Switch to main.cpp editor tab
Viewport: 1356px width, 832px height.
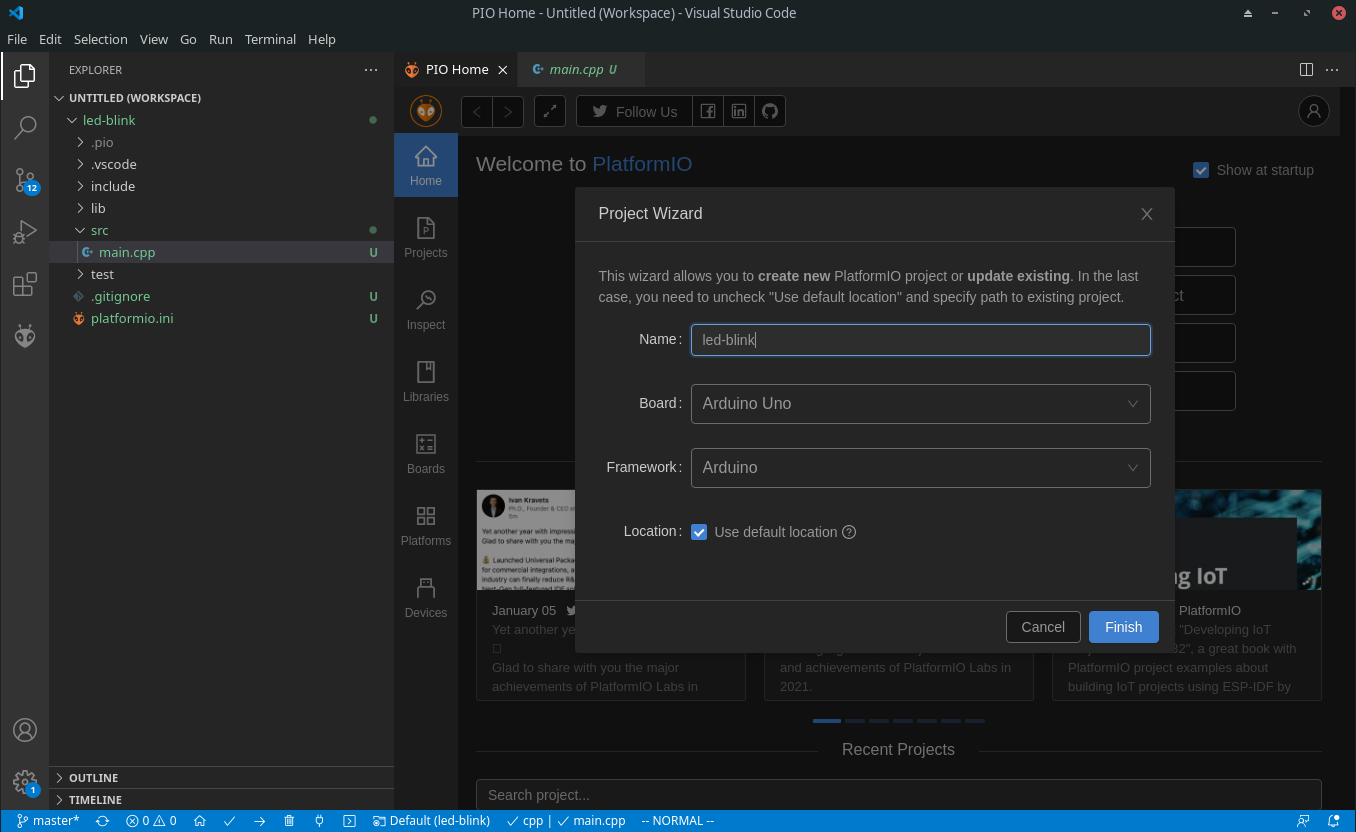pos(582,70)
